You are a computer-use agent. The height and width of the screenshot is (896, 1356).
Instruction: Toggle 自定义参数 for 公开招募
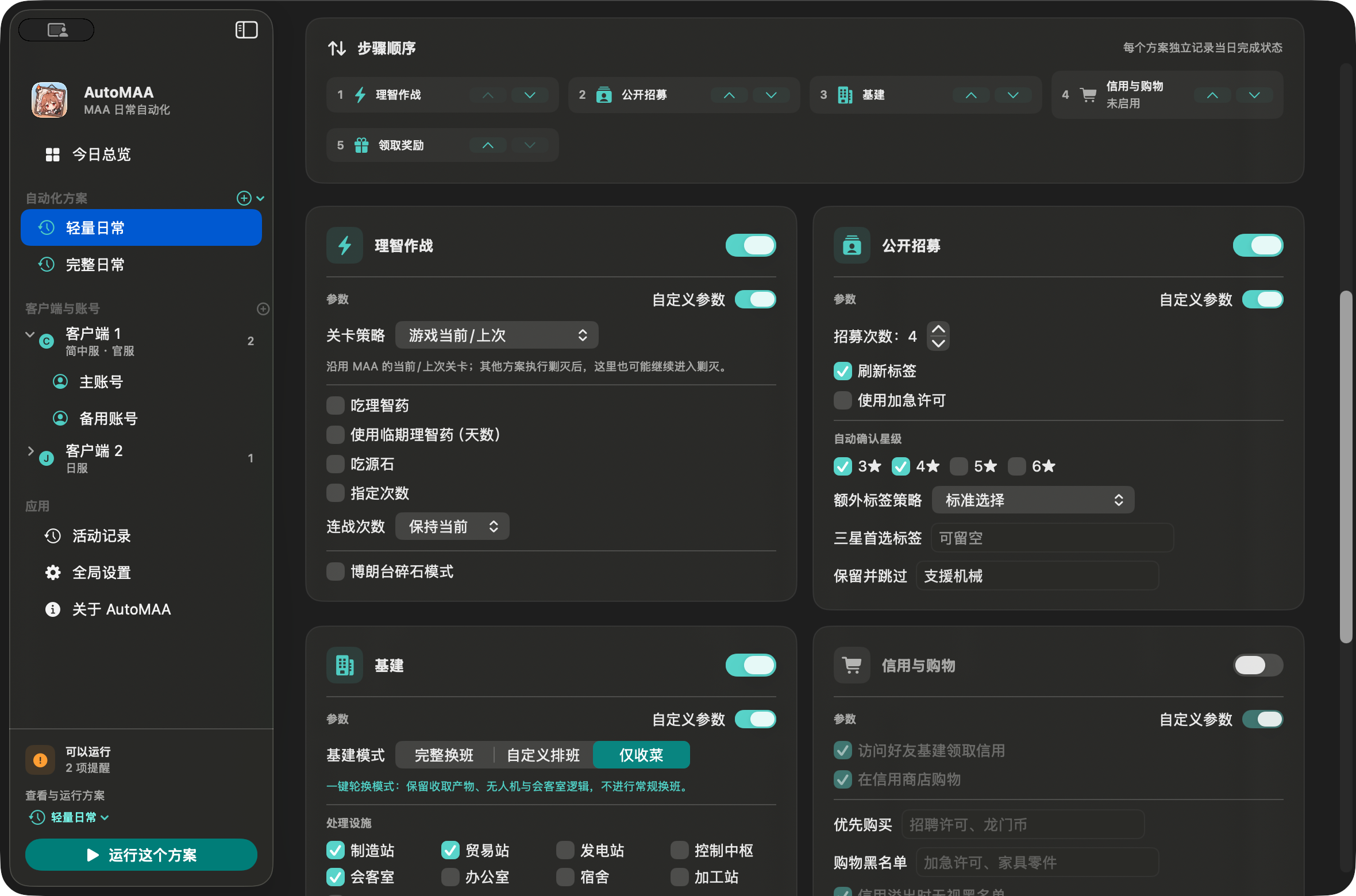[1263, 299]
